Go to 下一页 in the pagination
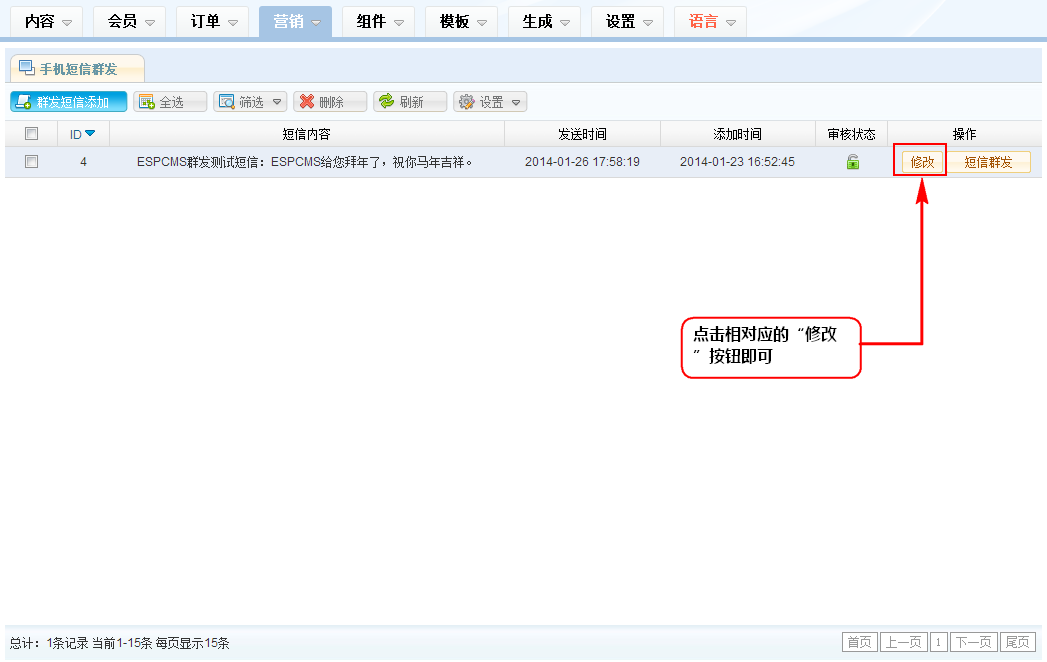This screenshot has height=662, width=1047. click(974, 642)
